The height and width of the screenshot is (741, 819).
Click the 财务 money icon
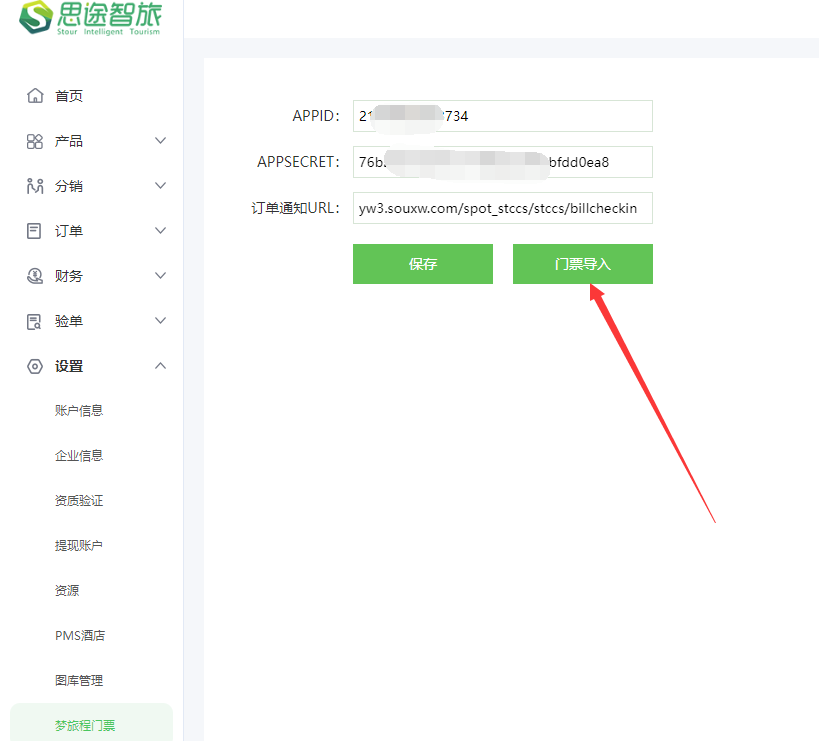(x=35, y=276)
